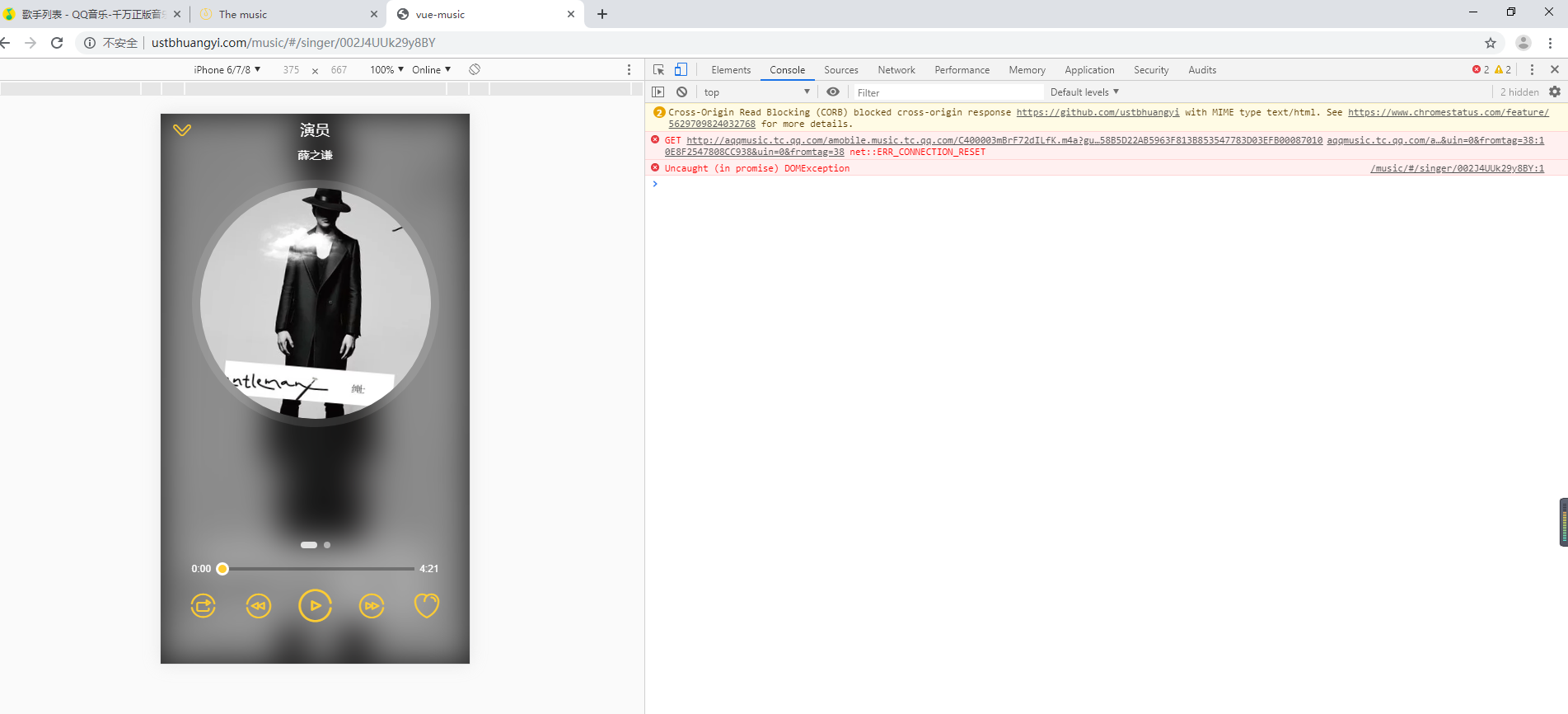Open the Performance panel
Image resolution: width=1568 pixels, height=714 pixels.
[x=962, y=70]
